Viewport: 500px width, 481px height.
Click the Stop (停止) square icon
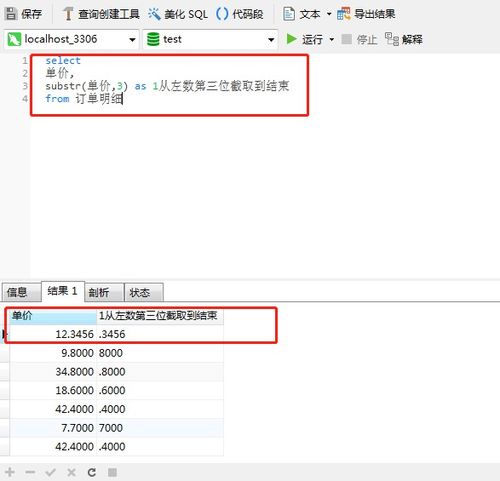(x=346, y=39)
